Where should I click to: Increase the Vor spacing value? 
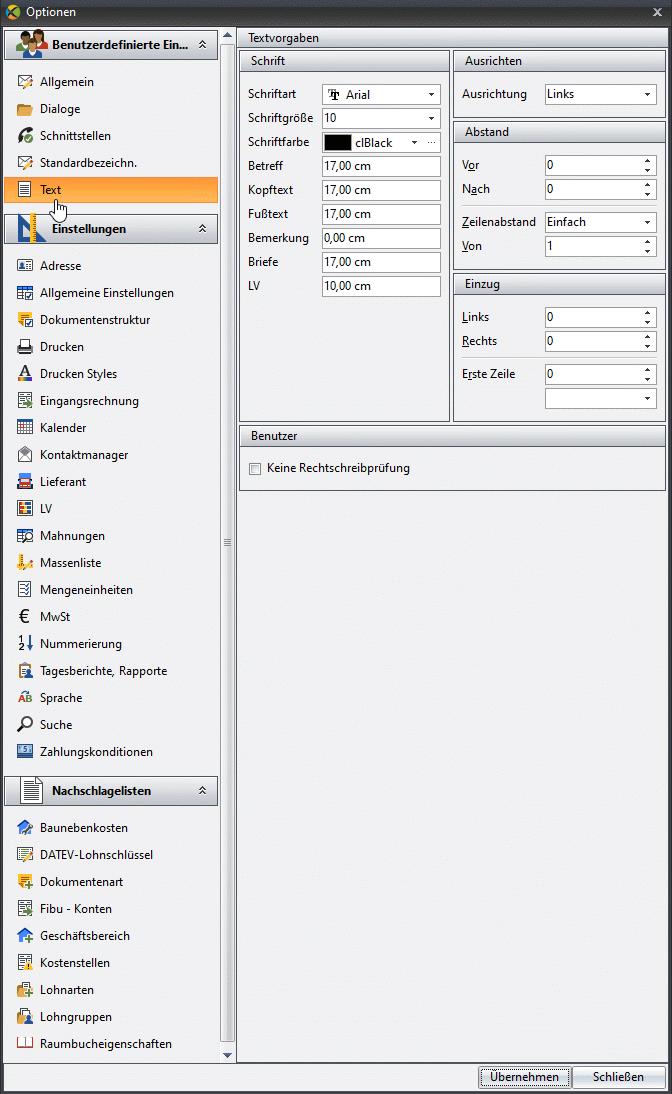[648, 160]
